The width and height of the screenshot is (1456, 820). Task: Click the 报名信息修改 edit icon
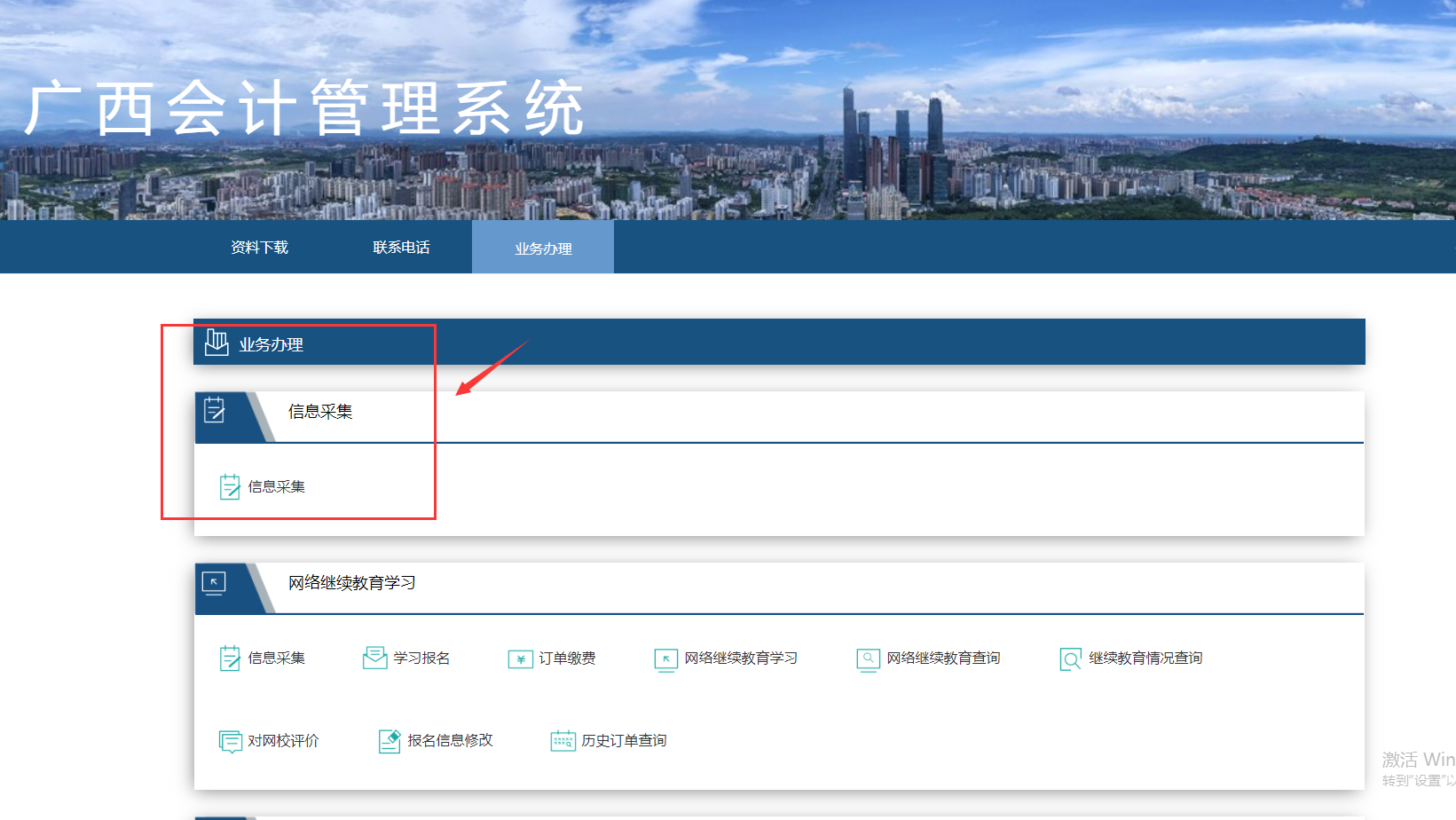coord(390,739)
